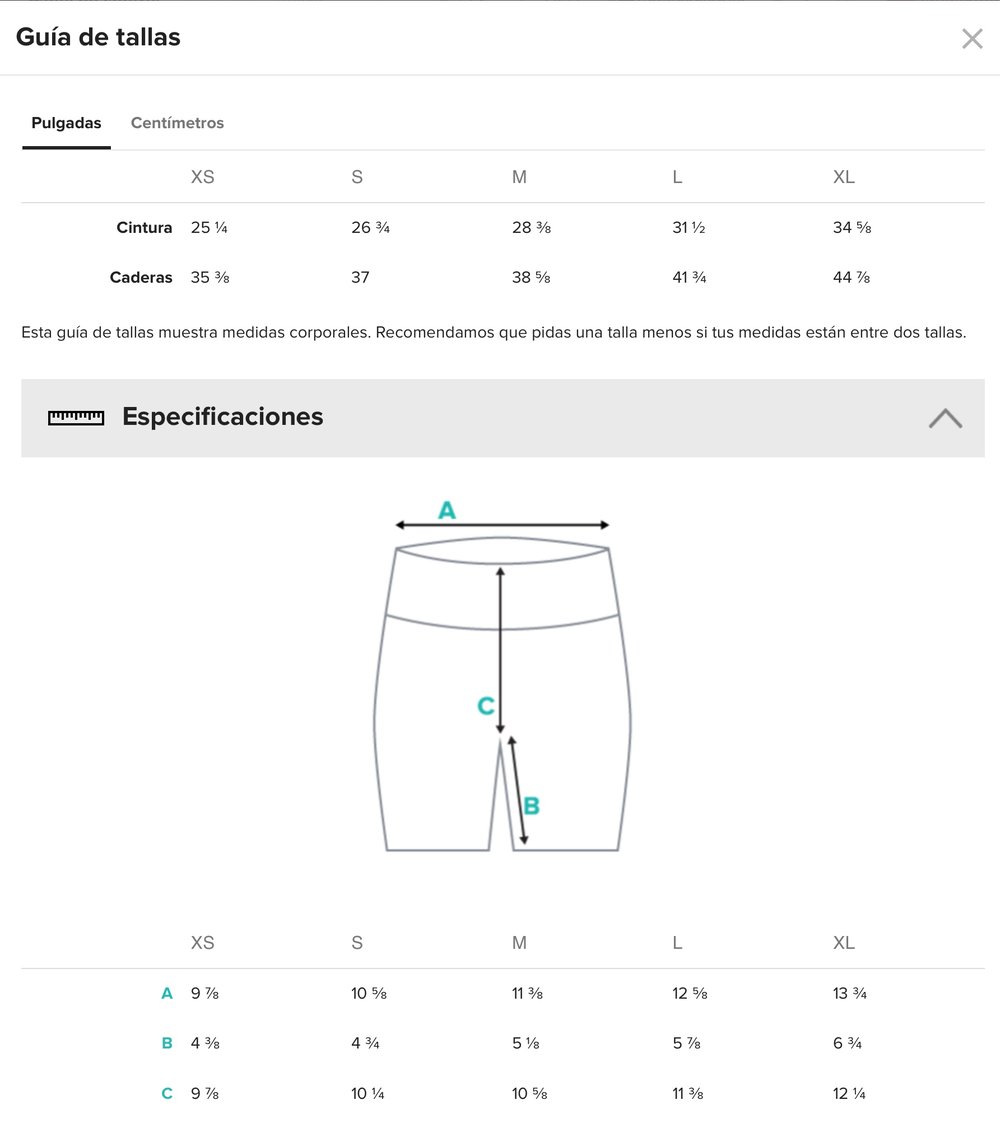Select the Pulgadas tab
Screen dimensions: 1000x1128
pos(66,123)
